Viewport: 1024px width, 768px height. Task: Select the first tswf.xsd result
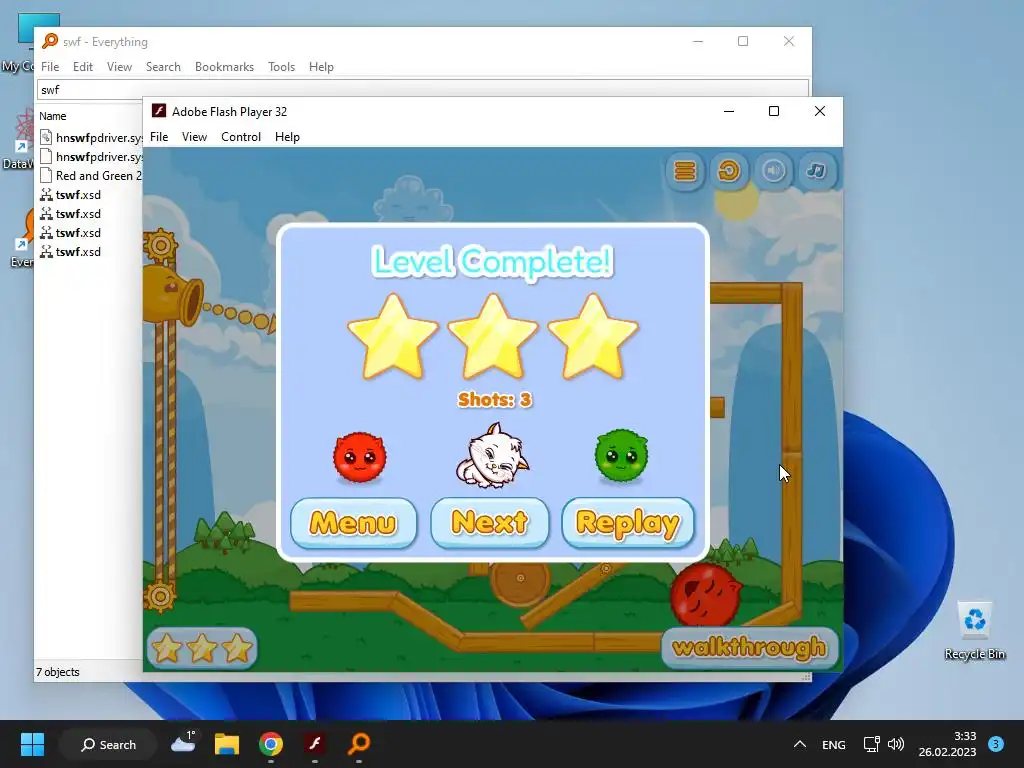(x=71, y=195)
